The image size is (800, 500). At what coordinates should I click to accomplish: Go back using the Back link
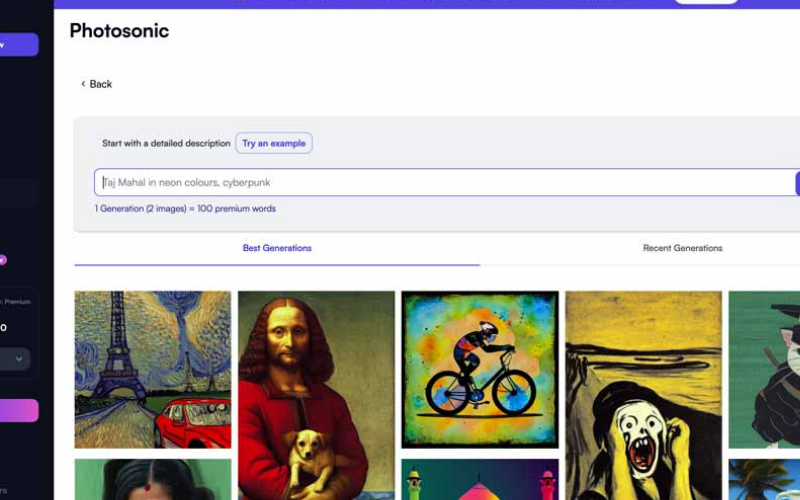point(96,84)
